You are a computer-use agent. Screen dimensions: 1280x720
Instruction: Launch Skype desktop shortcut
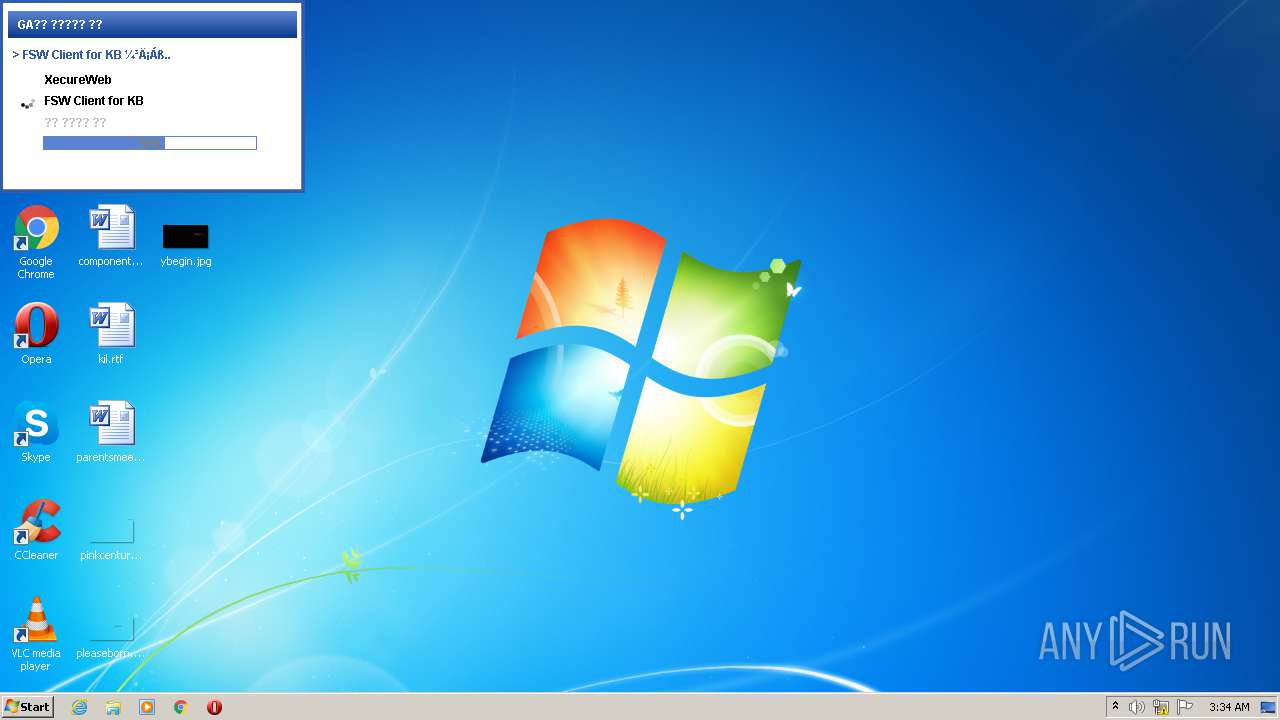coord(36,432)
